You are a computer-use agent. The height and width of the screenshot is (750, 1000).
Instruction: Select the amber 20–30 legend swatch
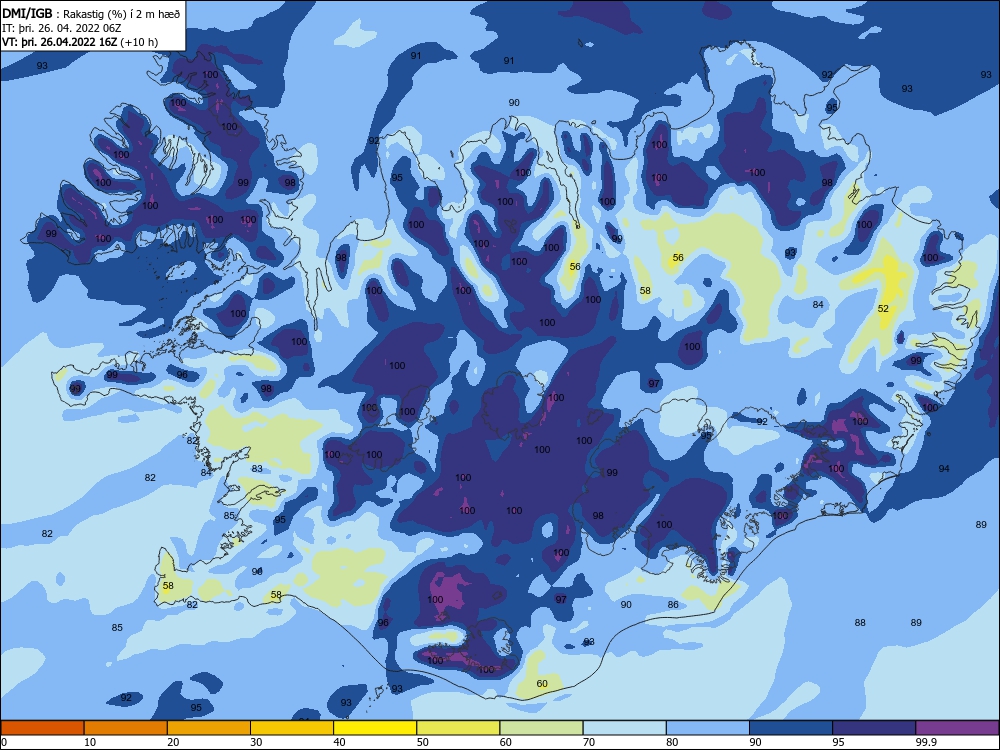tap(209, 728)
